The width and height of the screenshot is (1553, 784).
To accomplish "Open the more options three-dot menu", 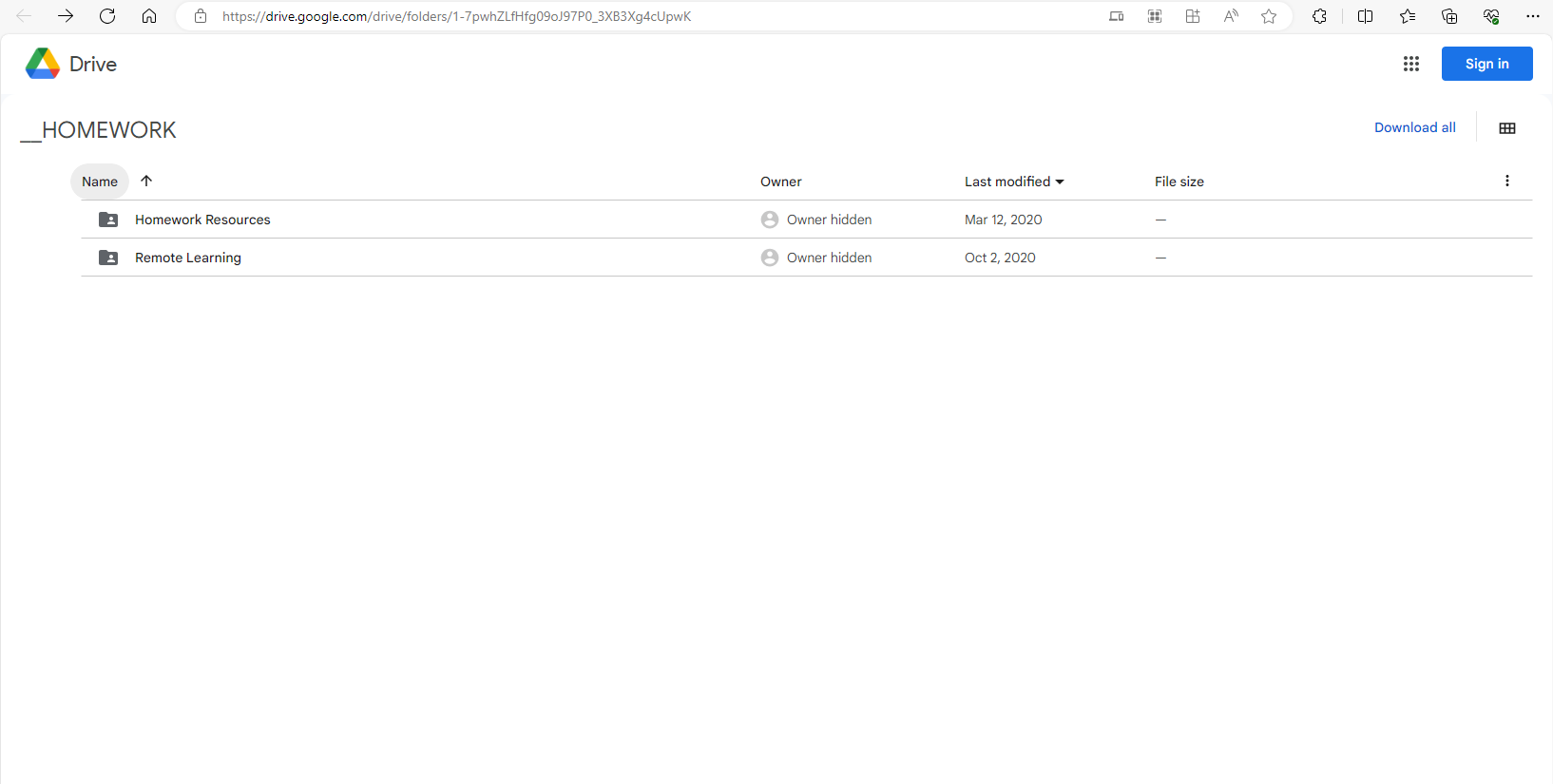I will pos(1506,181).
